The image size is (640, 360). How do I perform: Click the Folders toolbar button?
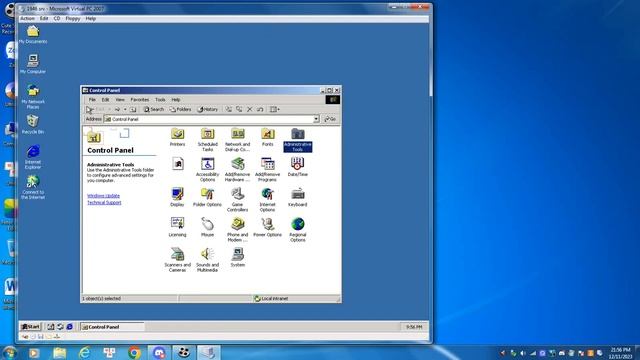click(x=180, y=109)
